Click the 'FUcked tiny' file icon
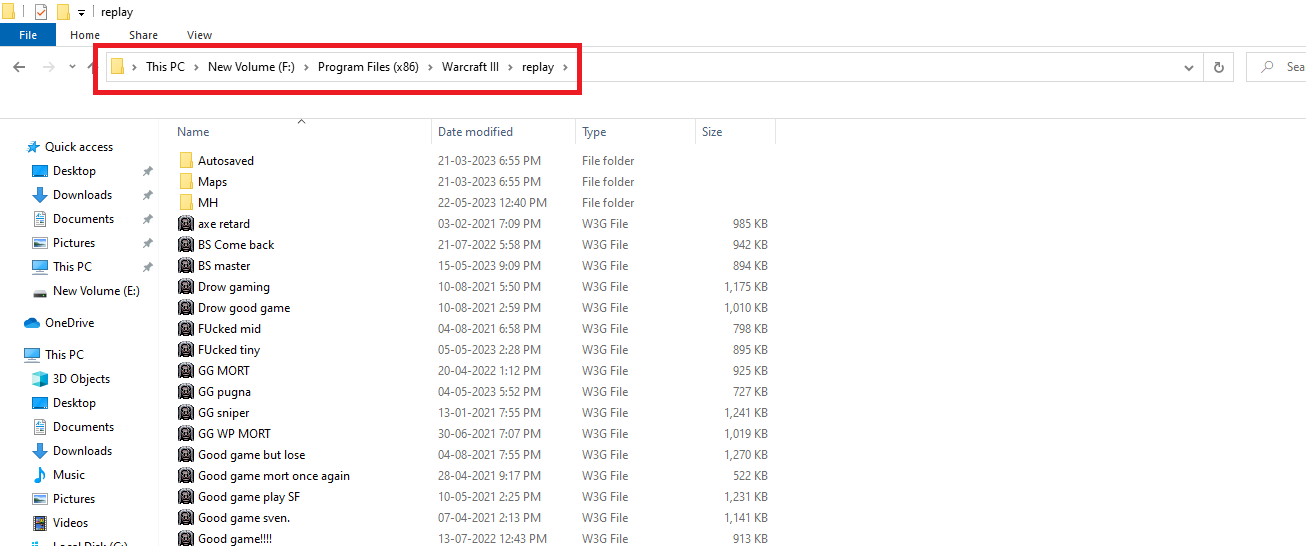Viewport: 1306px width, 546px height. [x=186, y=350]
